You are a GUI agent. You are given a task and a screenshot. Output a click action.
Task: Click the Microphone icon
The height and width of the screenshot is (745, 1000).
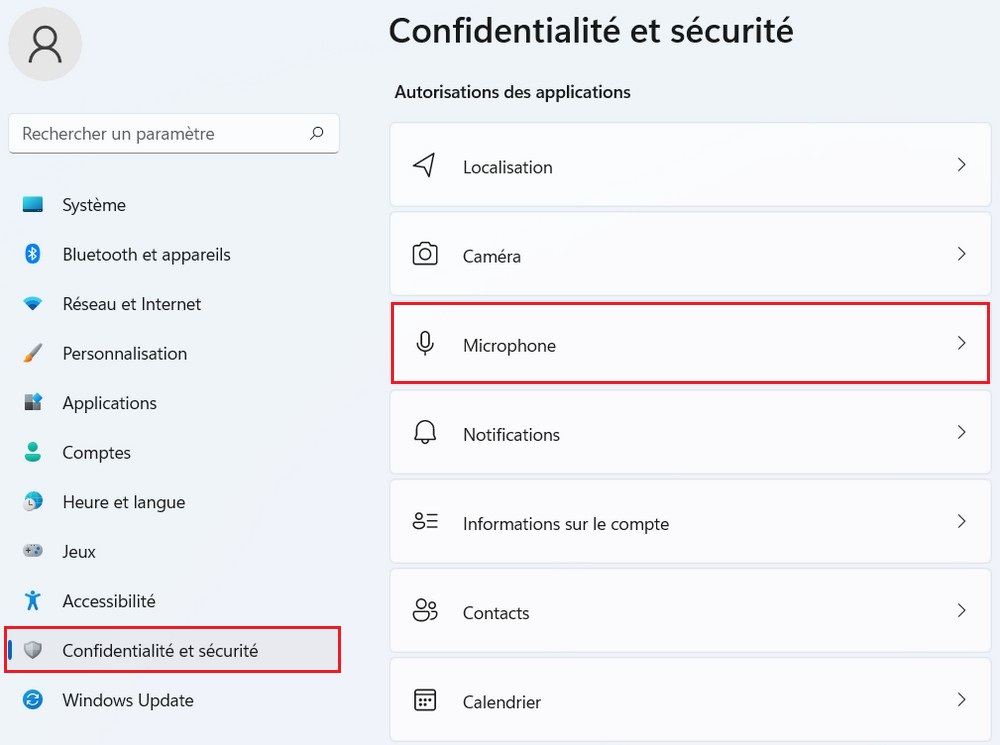[x=425, y=344]
